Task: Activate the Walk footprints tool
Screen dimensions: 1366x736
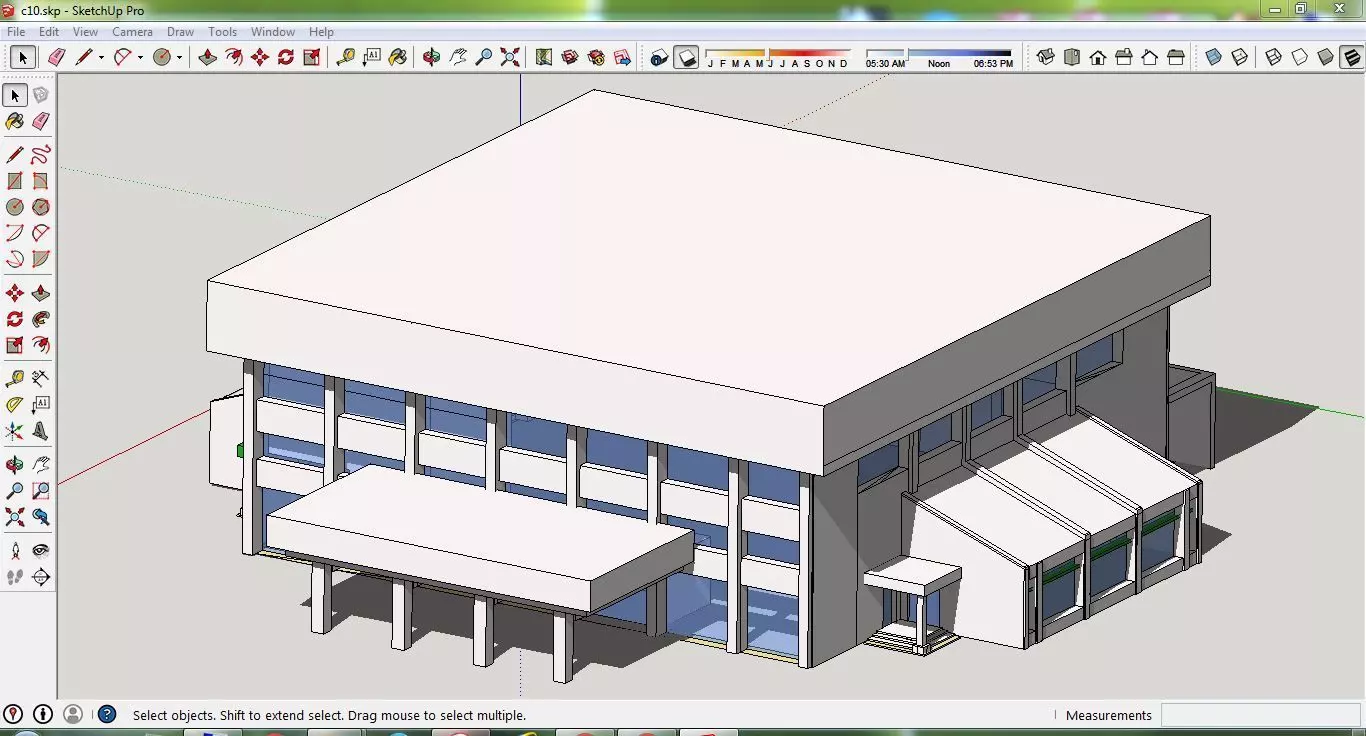Action: click(15, 577)
